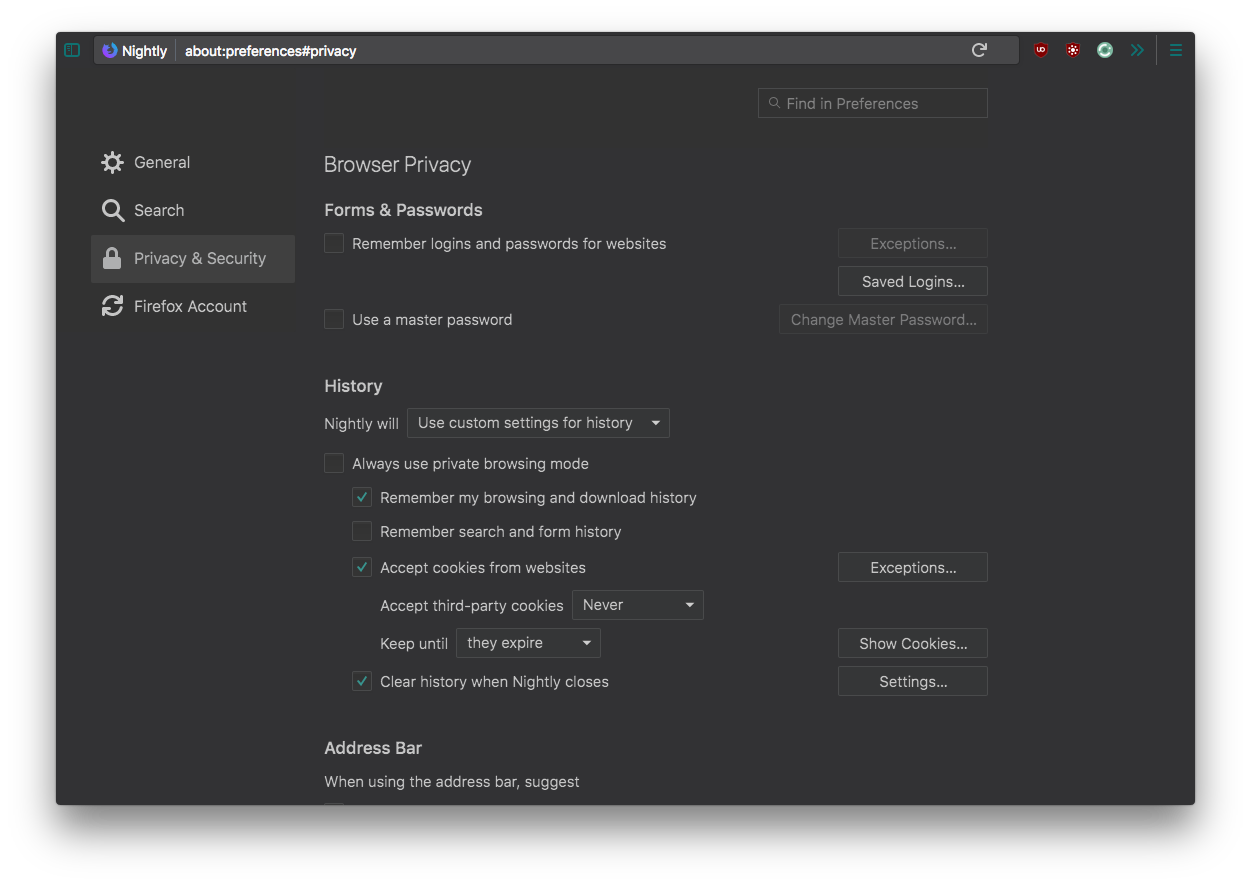Open Saved Logins
Screen dimensions: 1251x885
913,281
